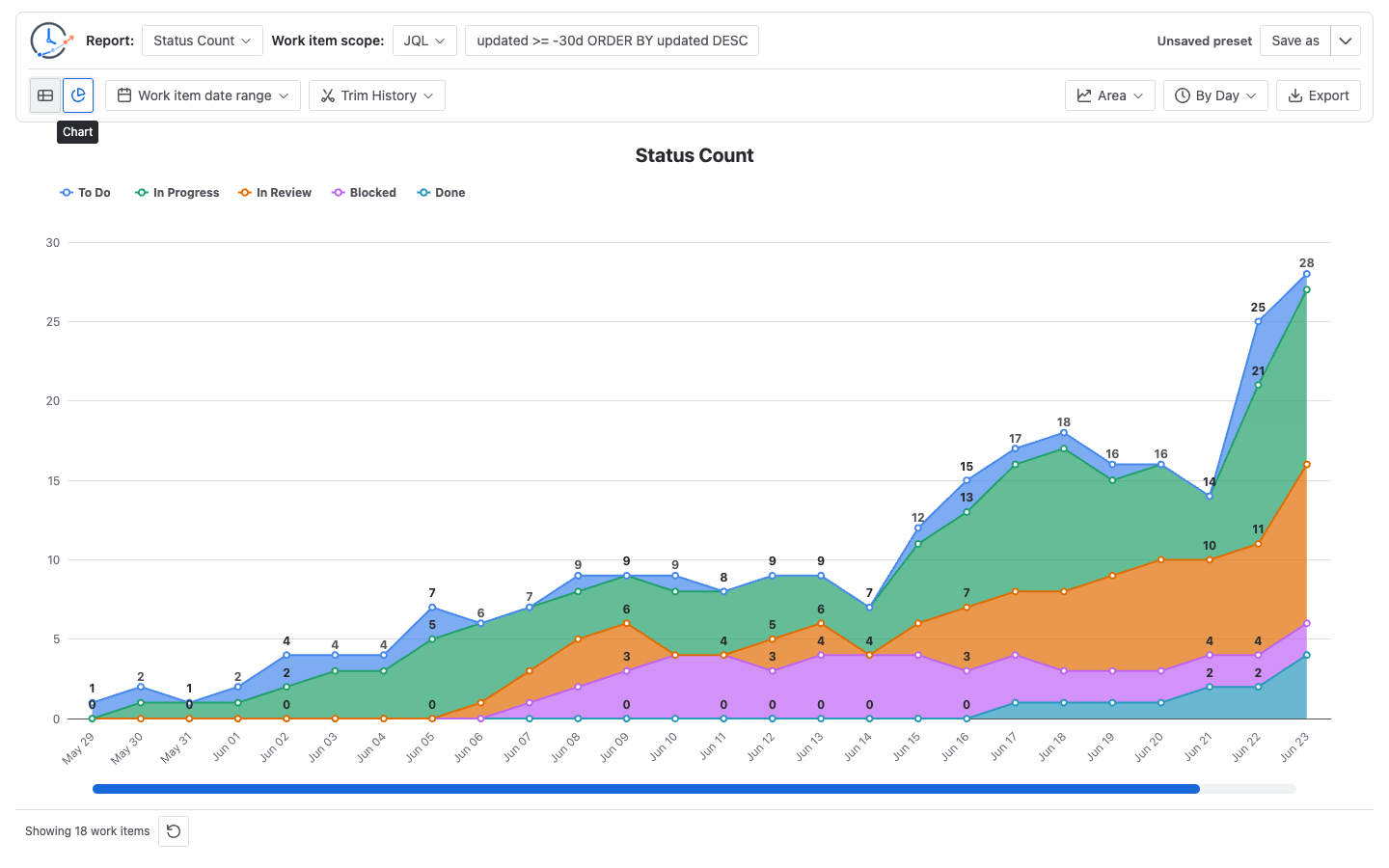This screenshot has height=868, width=1389.
Task: Expand the Save as preset arrow
Action: pos(1346,41)
